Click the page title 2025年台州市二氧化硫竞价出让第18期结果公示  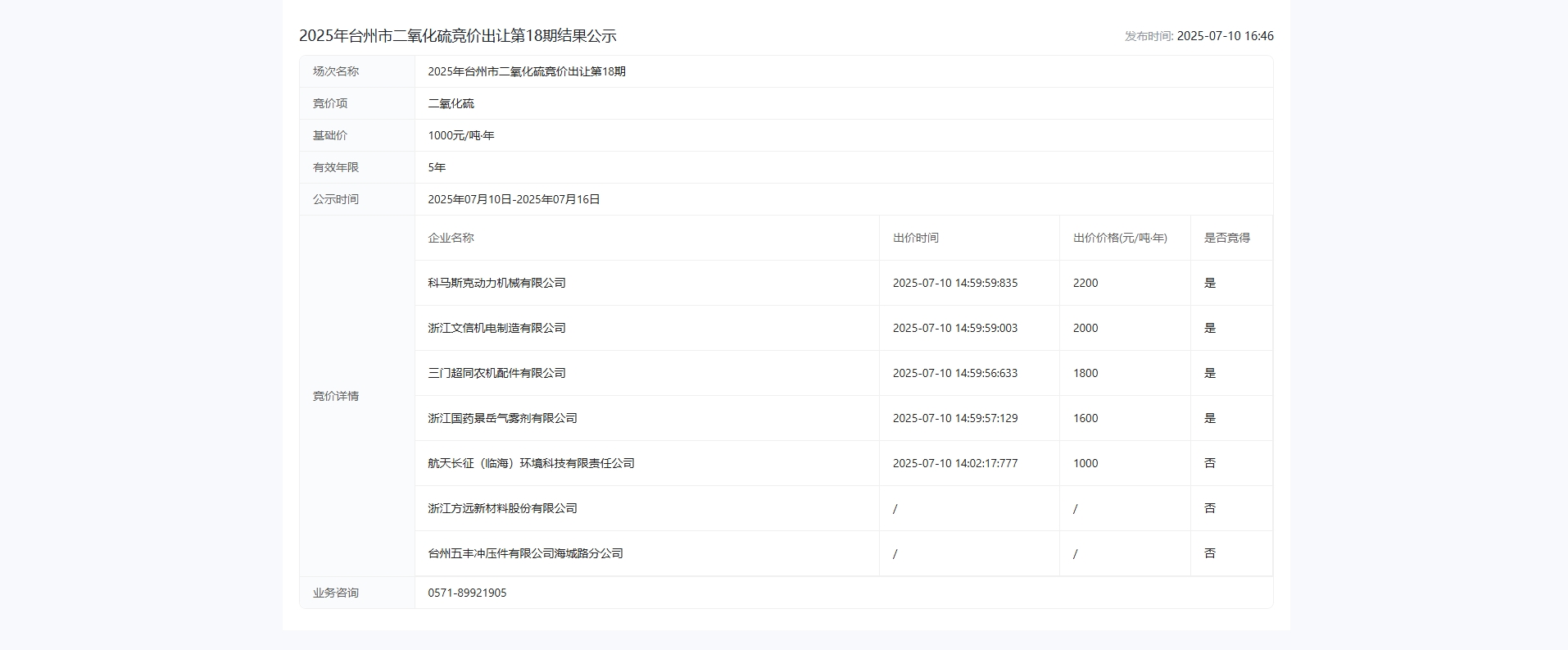tap(457, 36)
